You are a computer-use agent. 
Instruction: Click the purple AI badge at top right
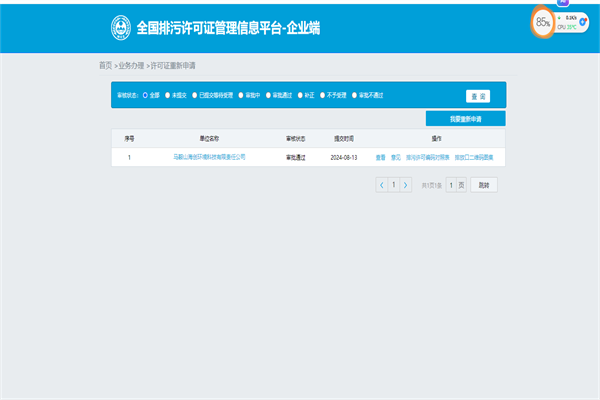561,3
